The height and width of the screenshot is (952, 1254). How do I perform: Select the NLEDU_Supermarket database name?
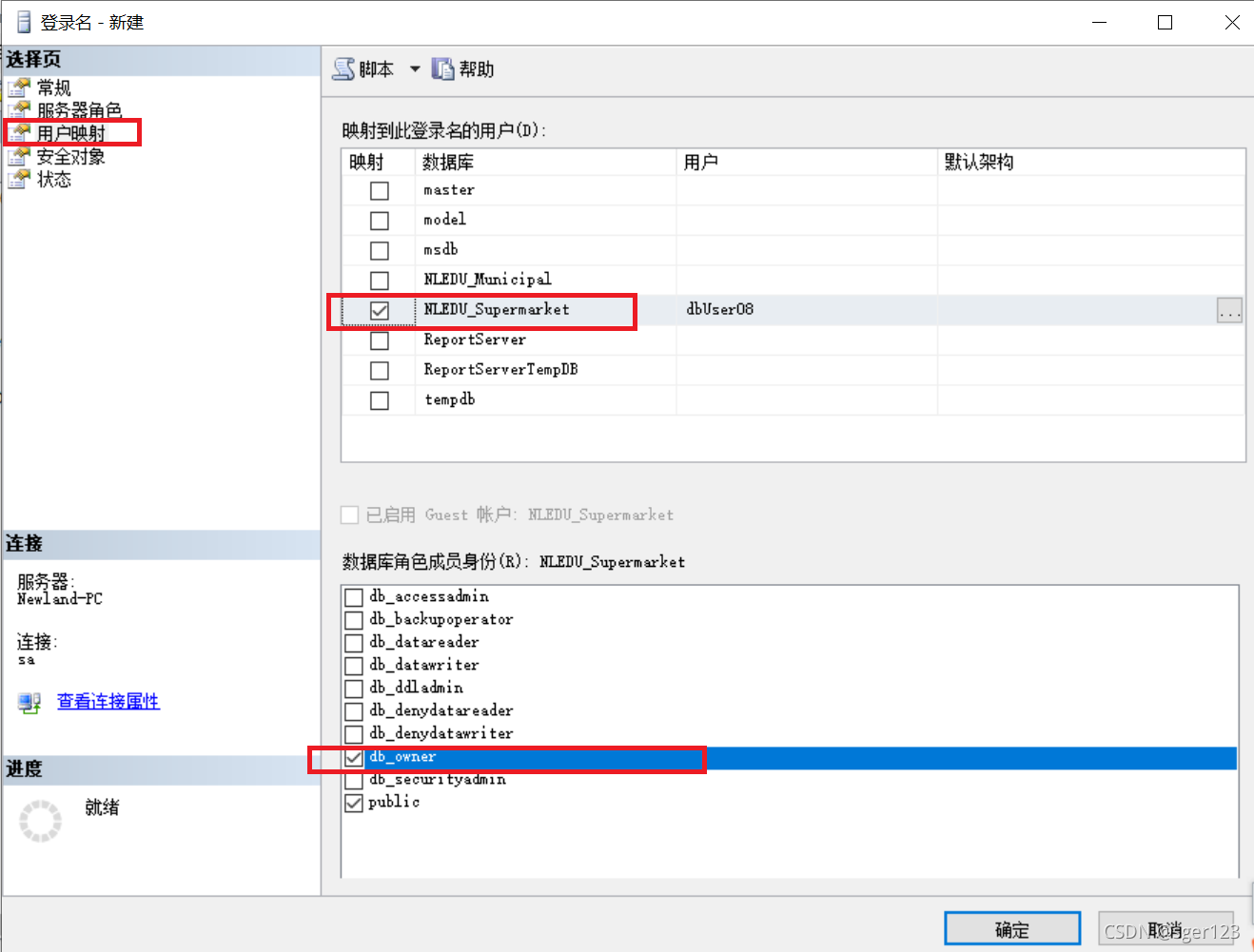[x=497, y=309]
